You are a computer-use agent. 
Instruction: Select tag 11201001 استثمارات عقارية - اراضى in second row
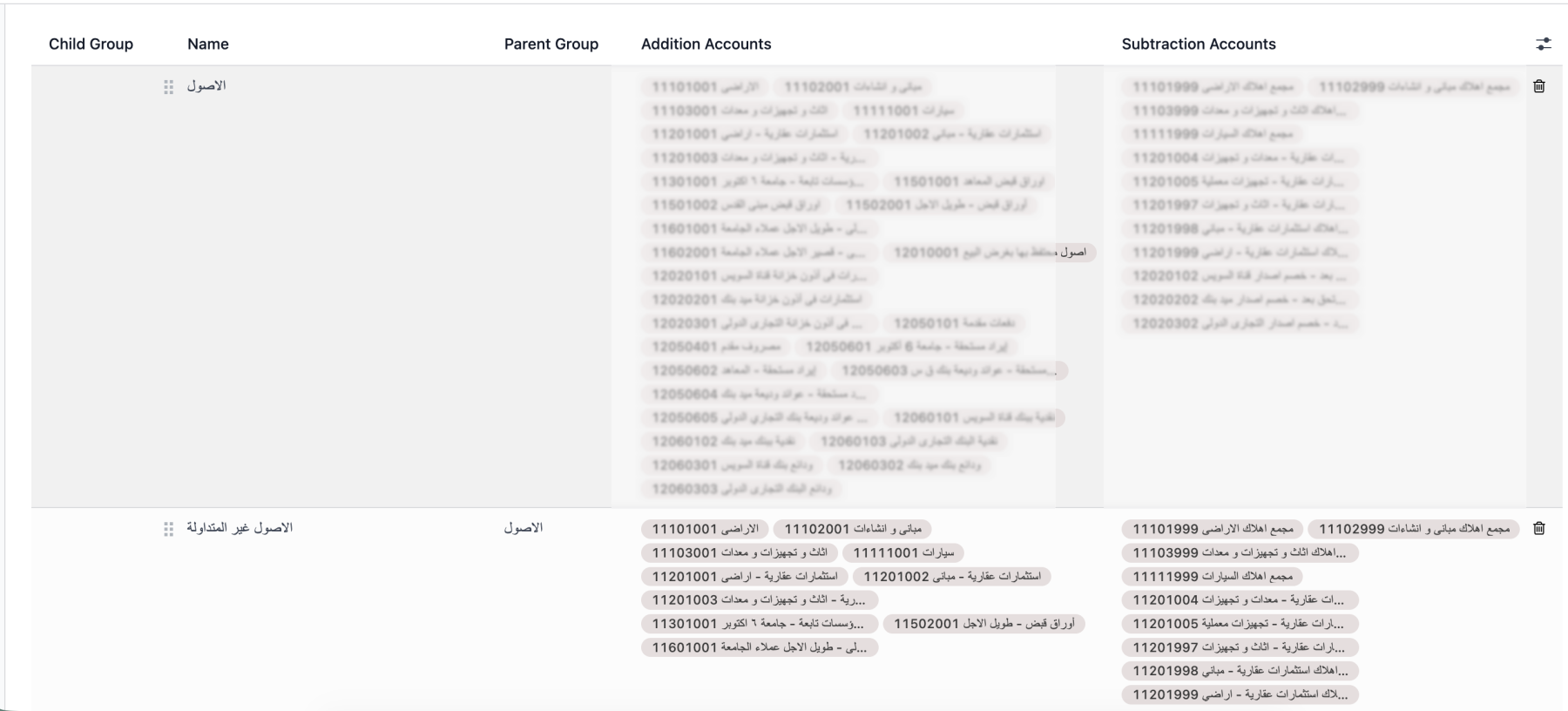(744, 576)
